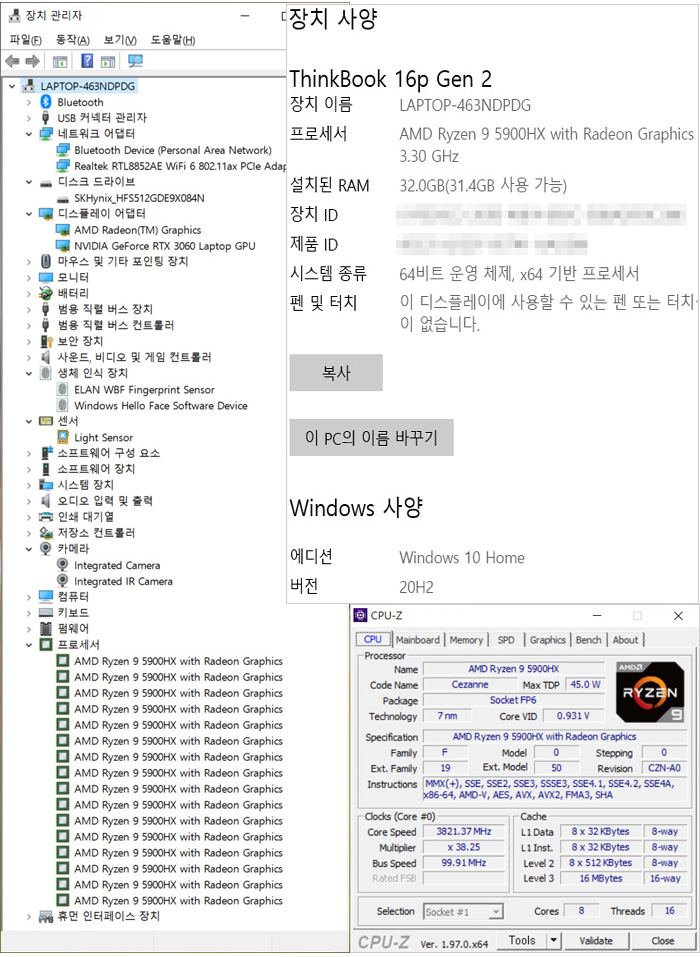Select the SKHynix disk drive icon
The image size is (700, 957).
pyautogui.click(x=64, y=198)
